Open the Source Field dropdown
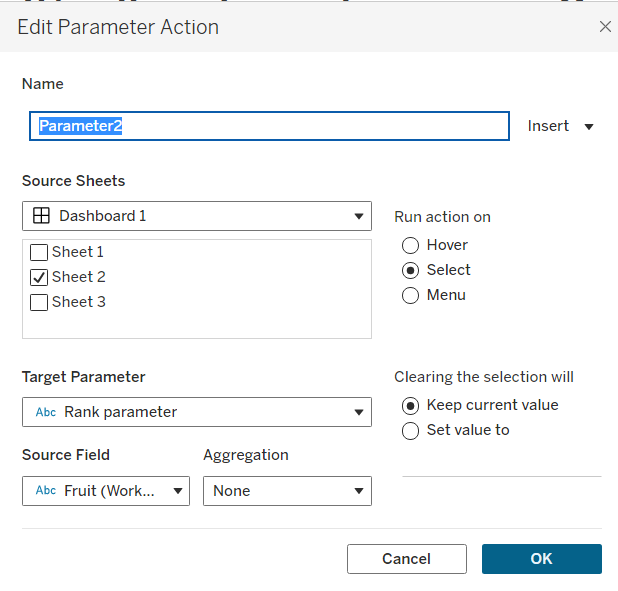This screenshot has width=618, height=591. (177, 491)
